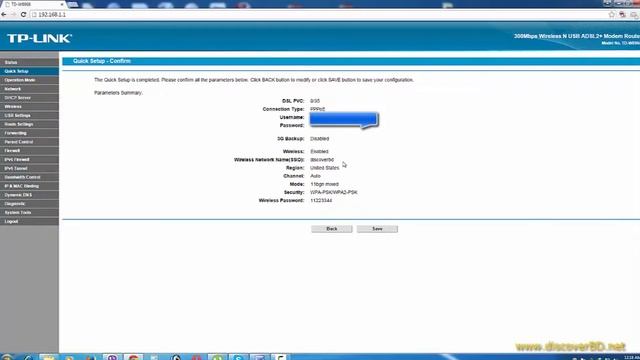Open the IPv6 Firewall menu
The height and width of the screenshot is (360, 640).
coord(29,160)
